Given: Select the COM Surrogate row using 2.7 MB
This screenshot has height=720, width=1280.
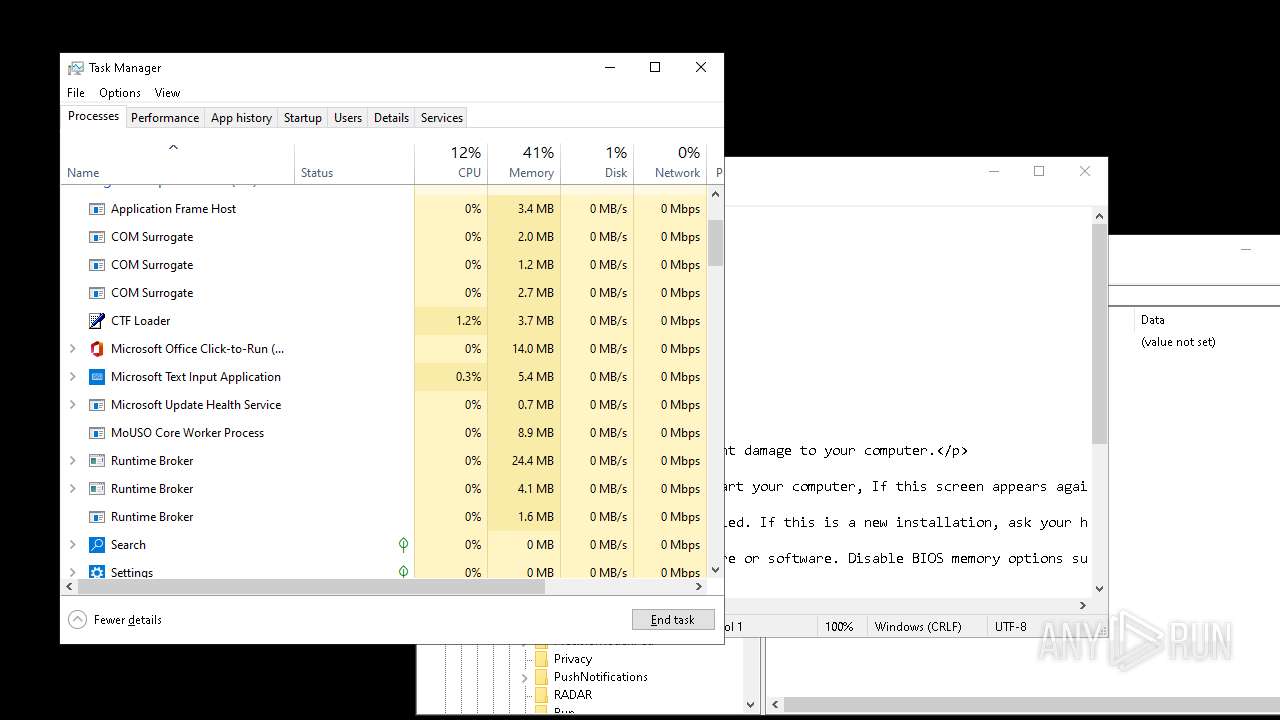Looking at the screenshot, I should 384,293.
